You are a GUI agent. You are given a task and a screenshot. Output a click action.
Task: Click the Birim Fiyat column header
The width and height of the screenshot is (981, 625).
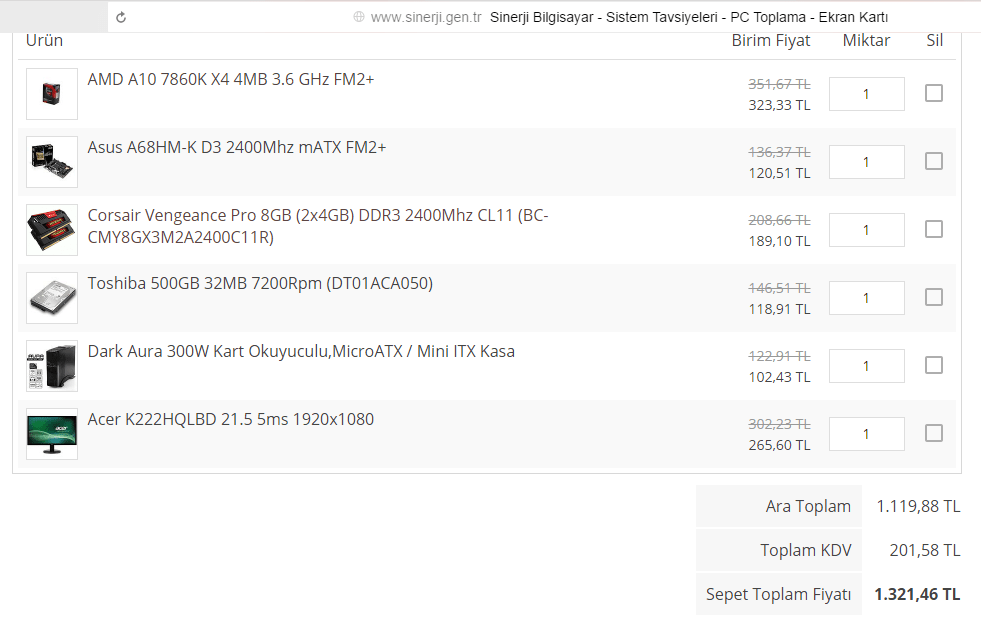(x=771, y=41)
